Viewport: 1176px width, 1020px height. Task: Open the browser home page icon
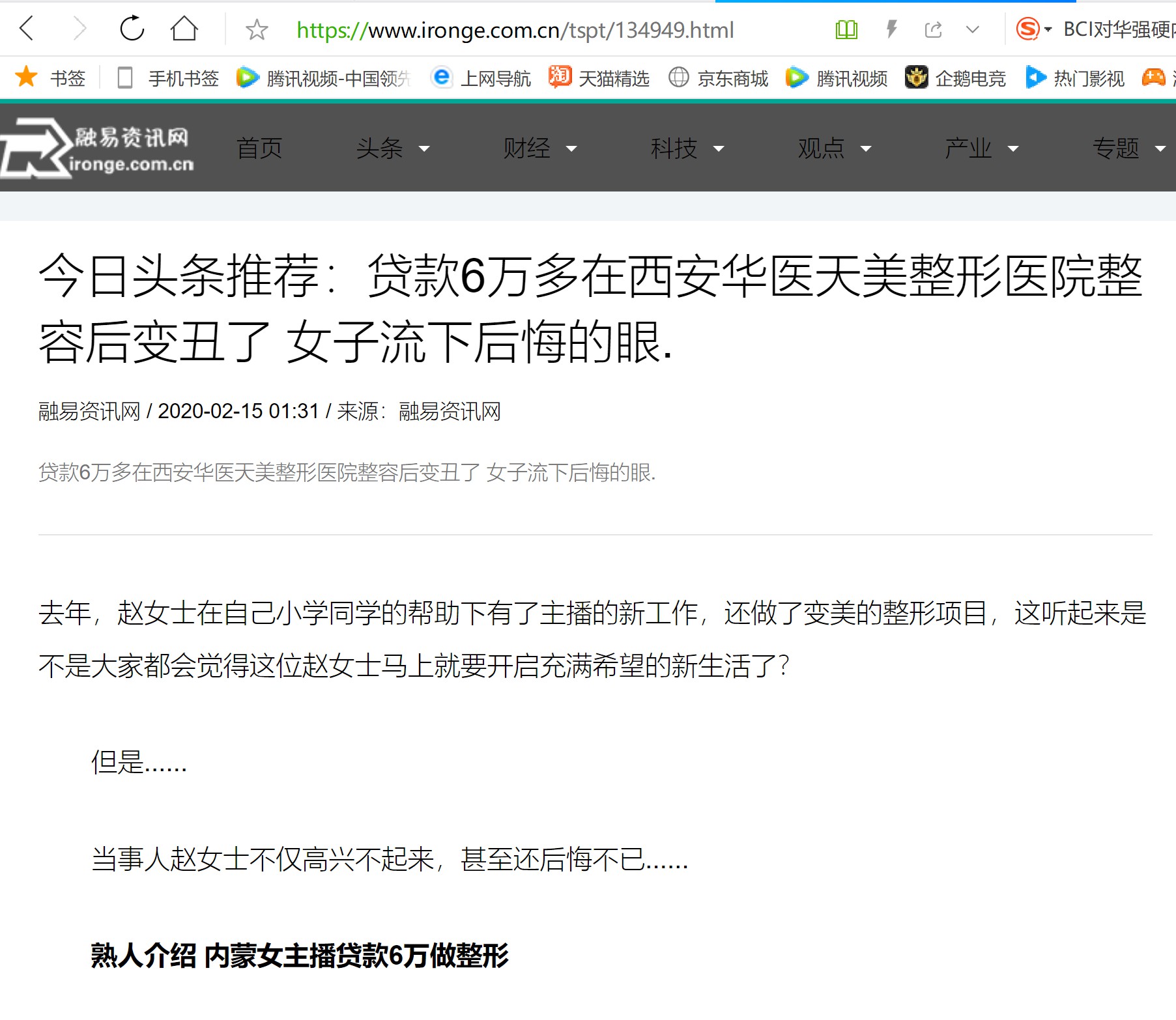point(184,29)
